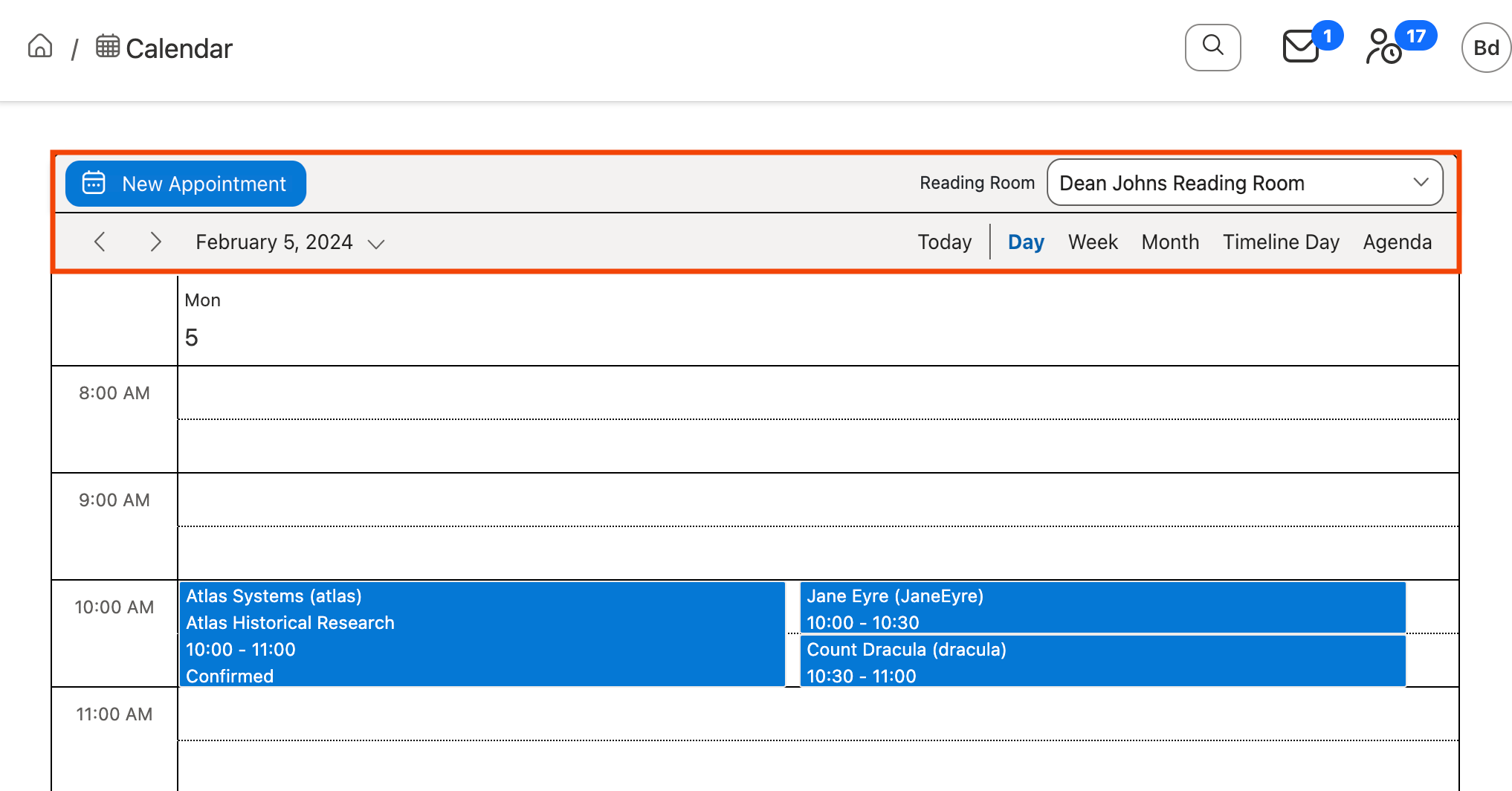Open the search panel via the magnifier icon
The height and width of the screenshot is (791, 1512).
coord(1212,47)
